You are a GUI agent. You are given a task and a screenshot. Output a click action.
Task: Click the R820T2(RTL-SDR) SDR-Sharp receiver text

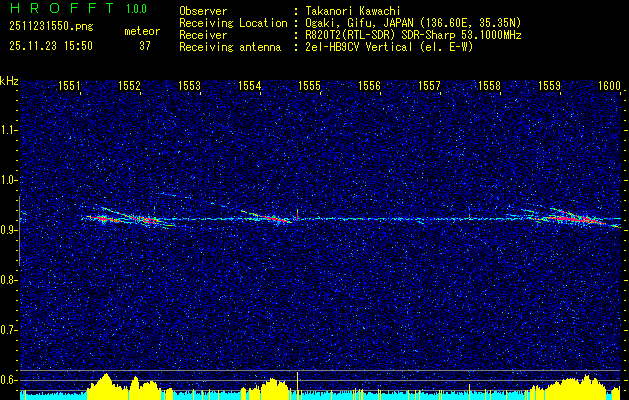click(413, 35)
